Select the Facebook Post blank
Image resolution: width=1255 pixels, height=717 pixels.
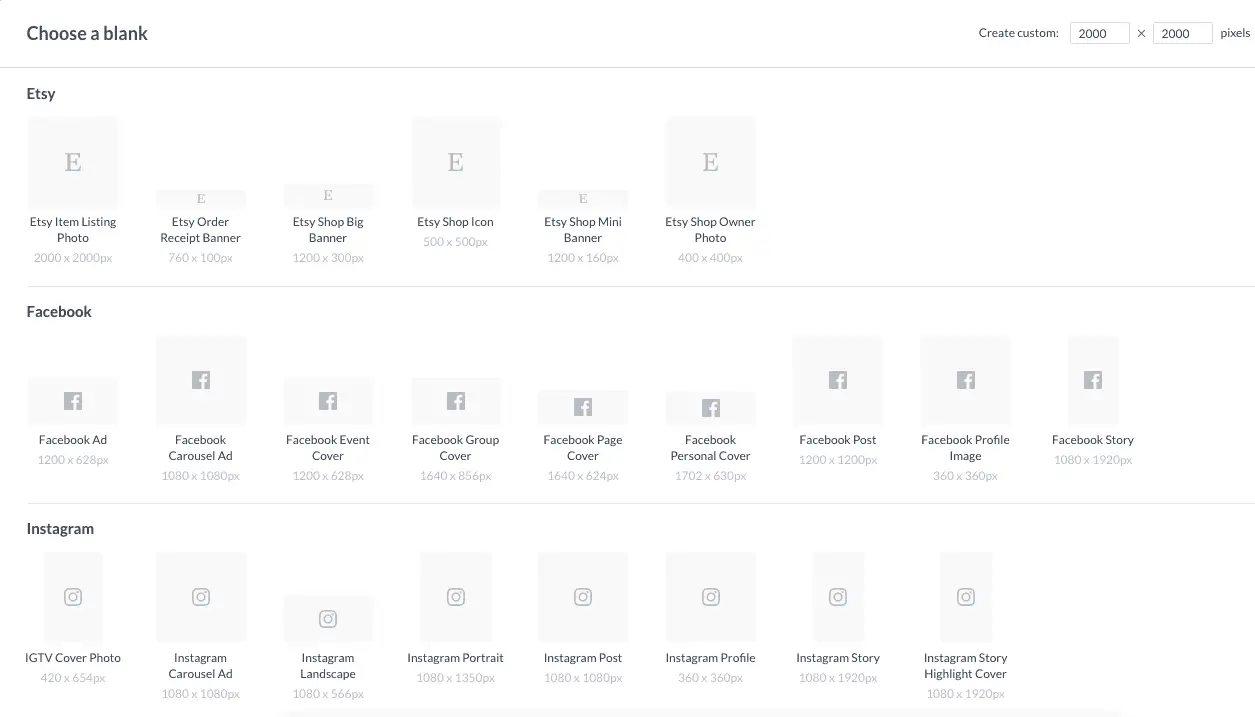pyautogui.click(x=838, y=380)
